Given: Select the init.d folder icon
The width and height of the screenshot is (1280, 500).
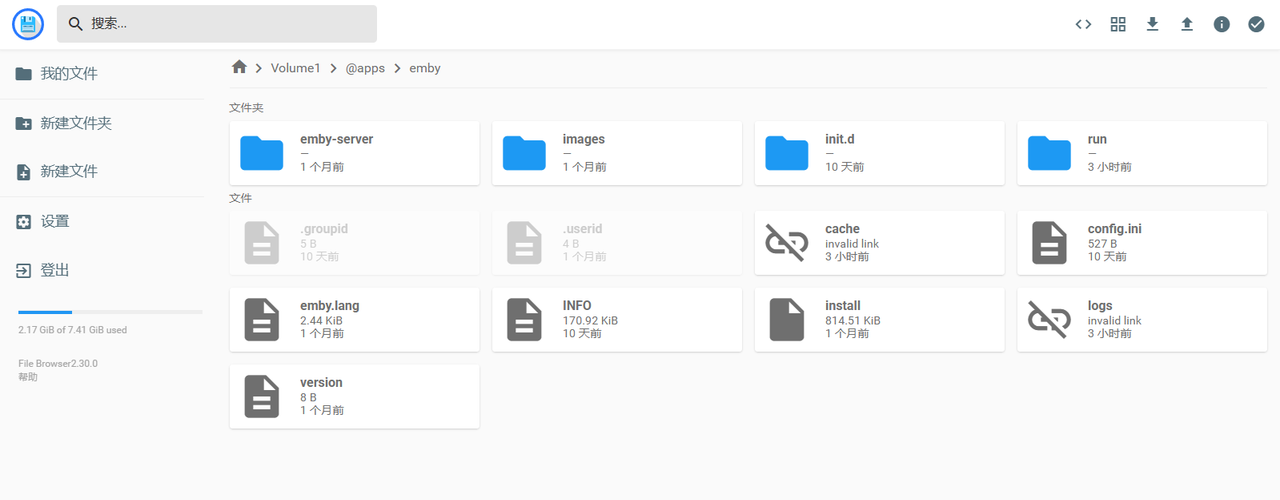Looking at the screenshot, I should [x=787, y=153].
